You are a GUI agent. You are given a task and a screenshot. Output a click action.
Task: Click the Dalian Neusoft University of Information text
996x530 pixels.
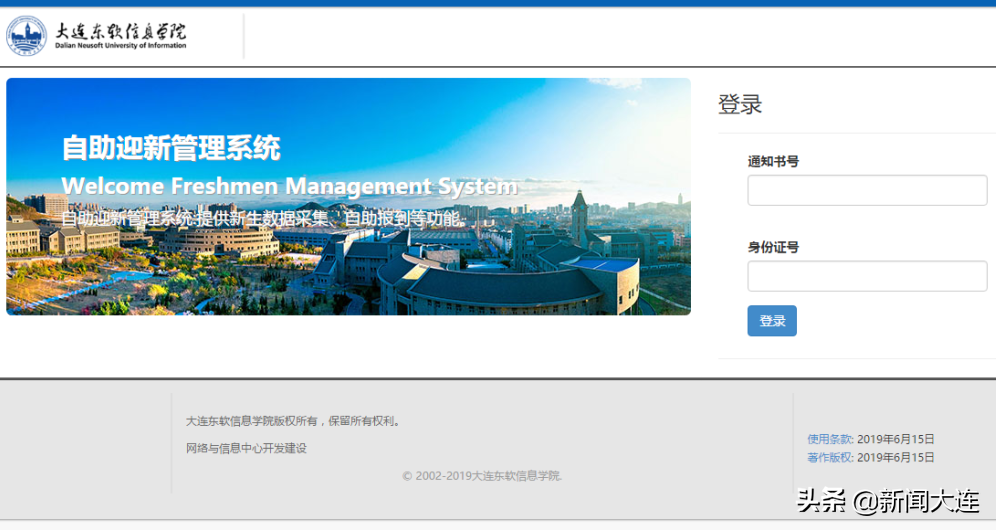tap(120, 47)
